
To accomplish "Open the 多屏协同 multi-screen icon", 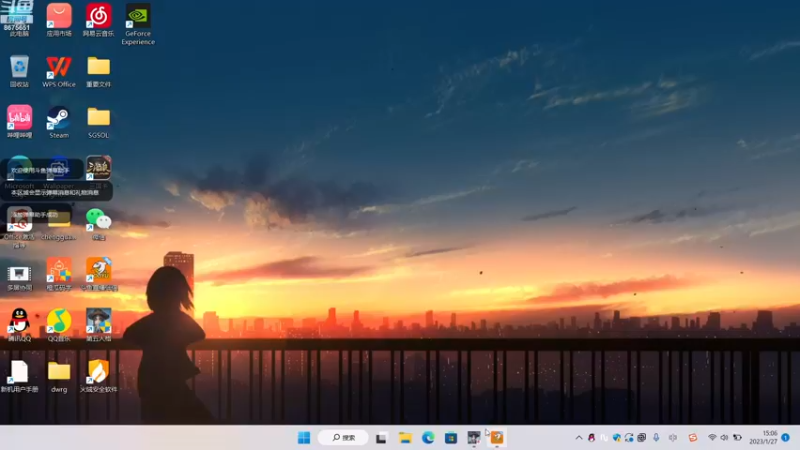I will point(19,278).
